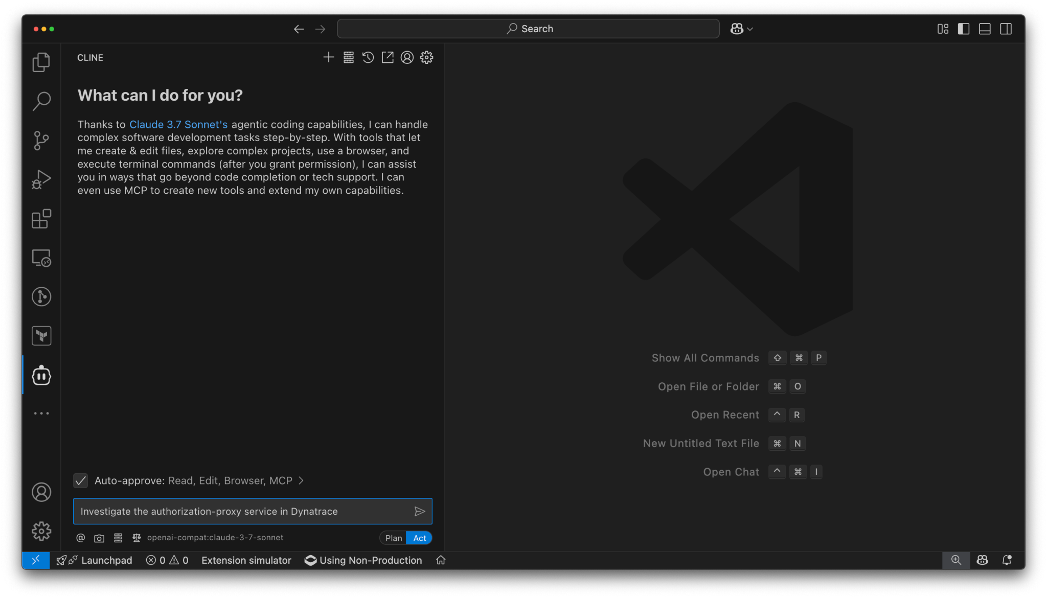This screenshot has width=1048, height=598.
Task: Open the Cline robot view in activity bar
Action: (x=41, y=375)
